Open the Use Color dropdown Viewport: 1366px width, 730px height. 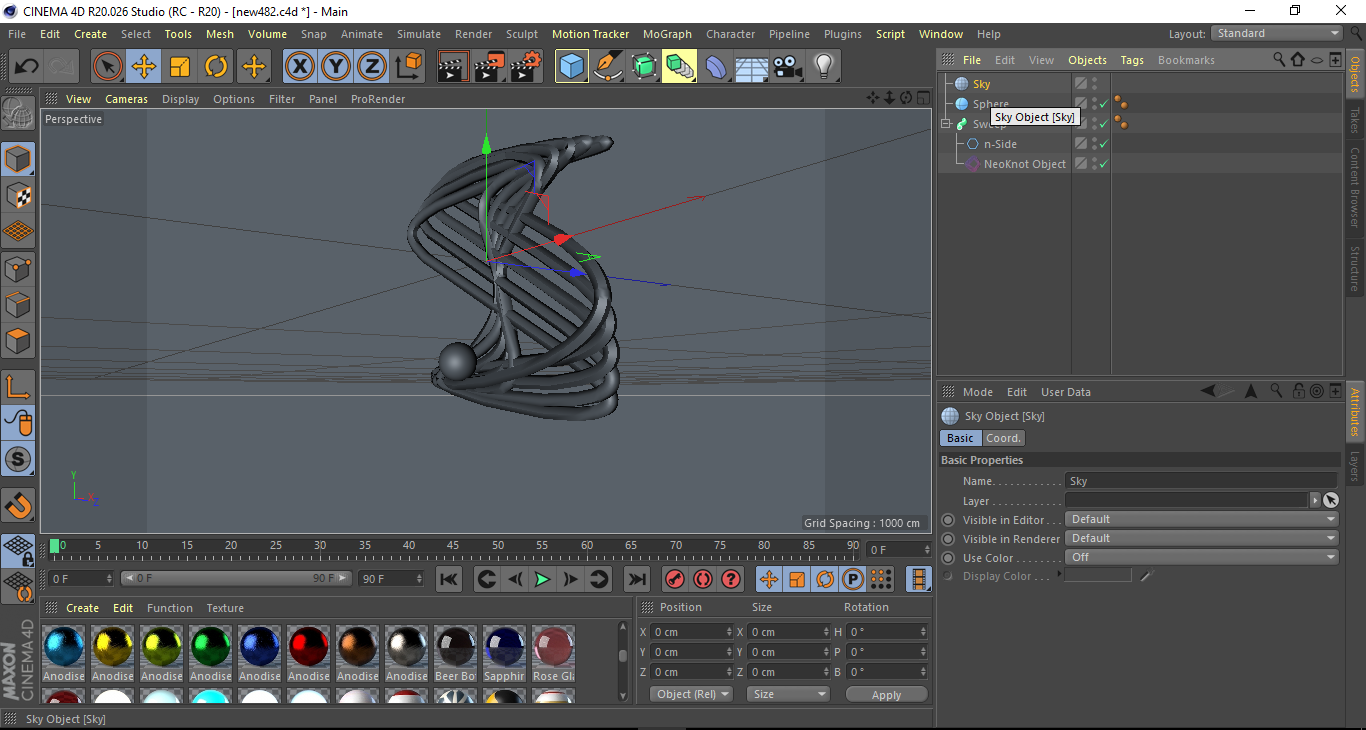[1202, 557]
